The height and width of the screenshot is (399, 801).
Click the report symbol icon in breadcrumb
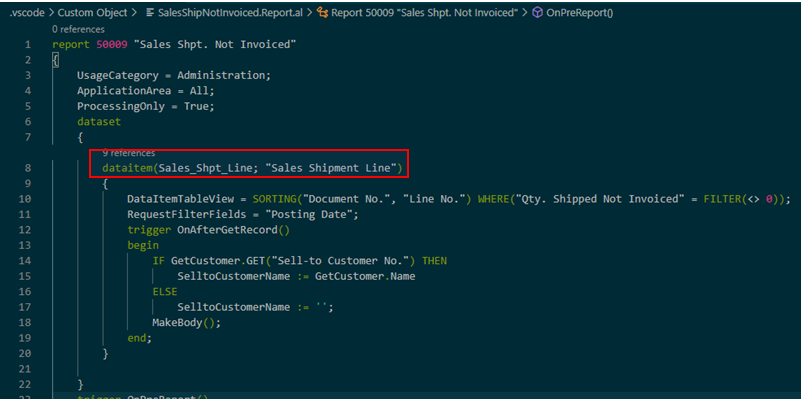pos(322,13)
